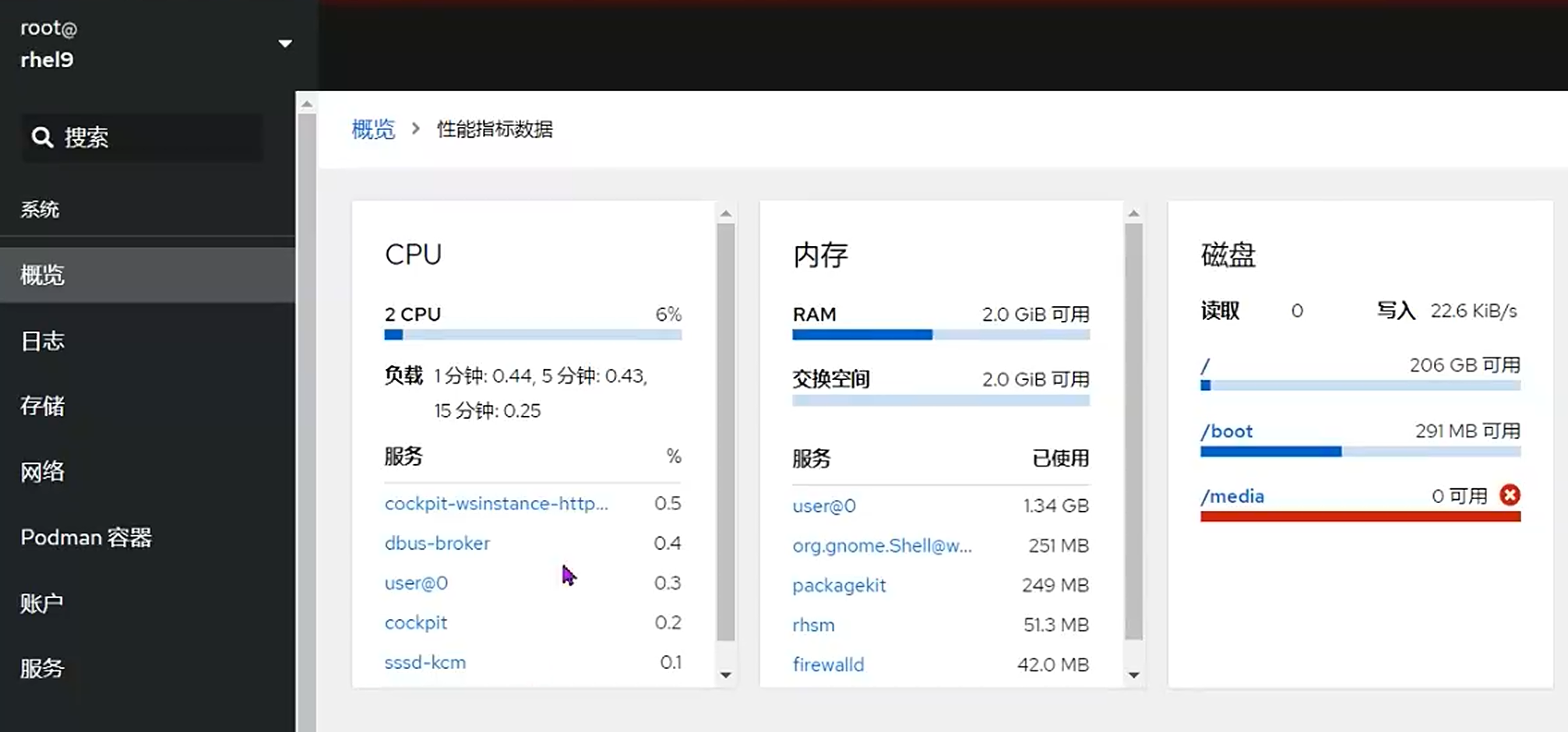Click the /boot disk link

tap(1226, 431)
